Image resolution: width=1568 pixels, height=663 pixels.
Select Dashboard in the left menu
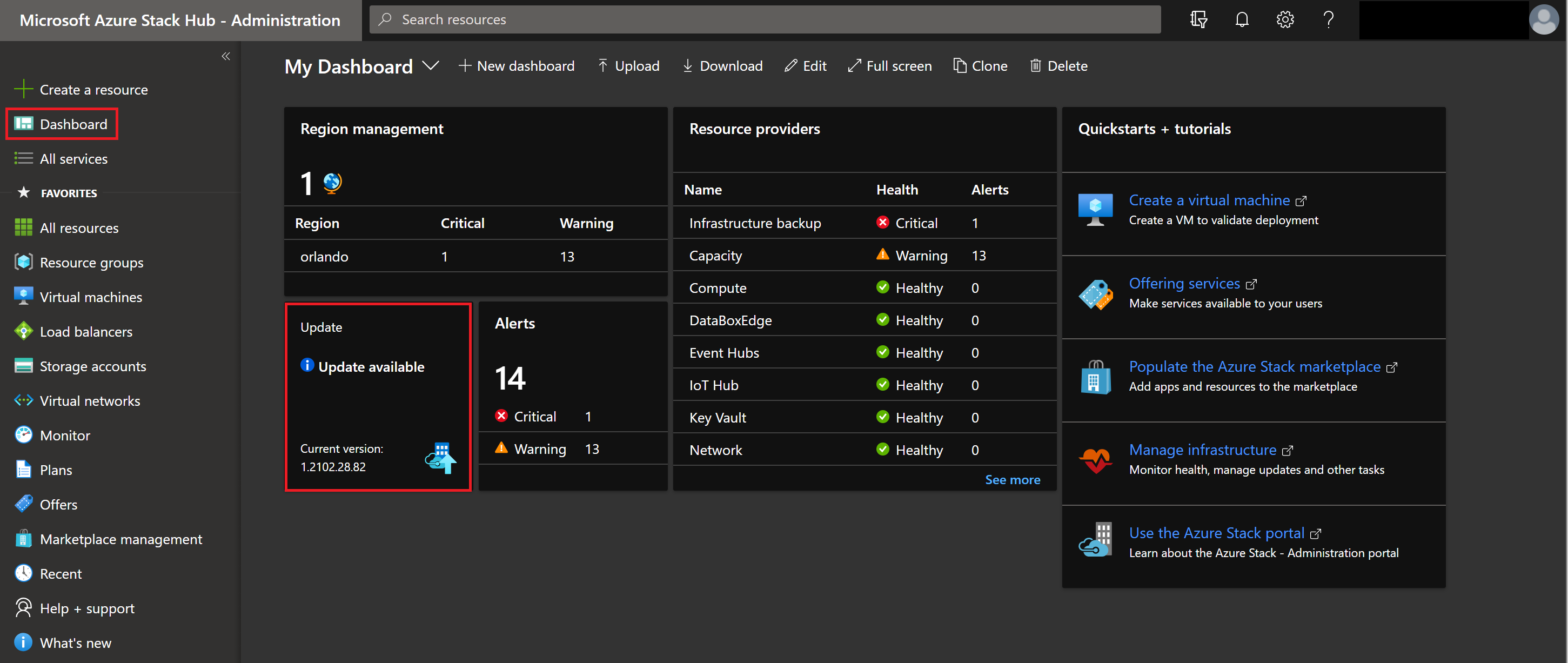(73, 124)
